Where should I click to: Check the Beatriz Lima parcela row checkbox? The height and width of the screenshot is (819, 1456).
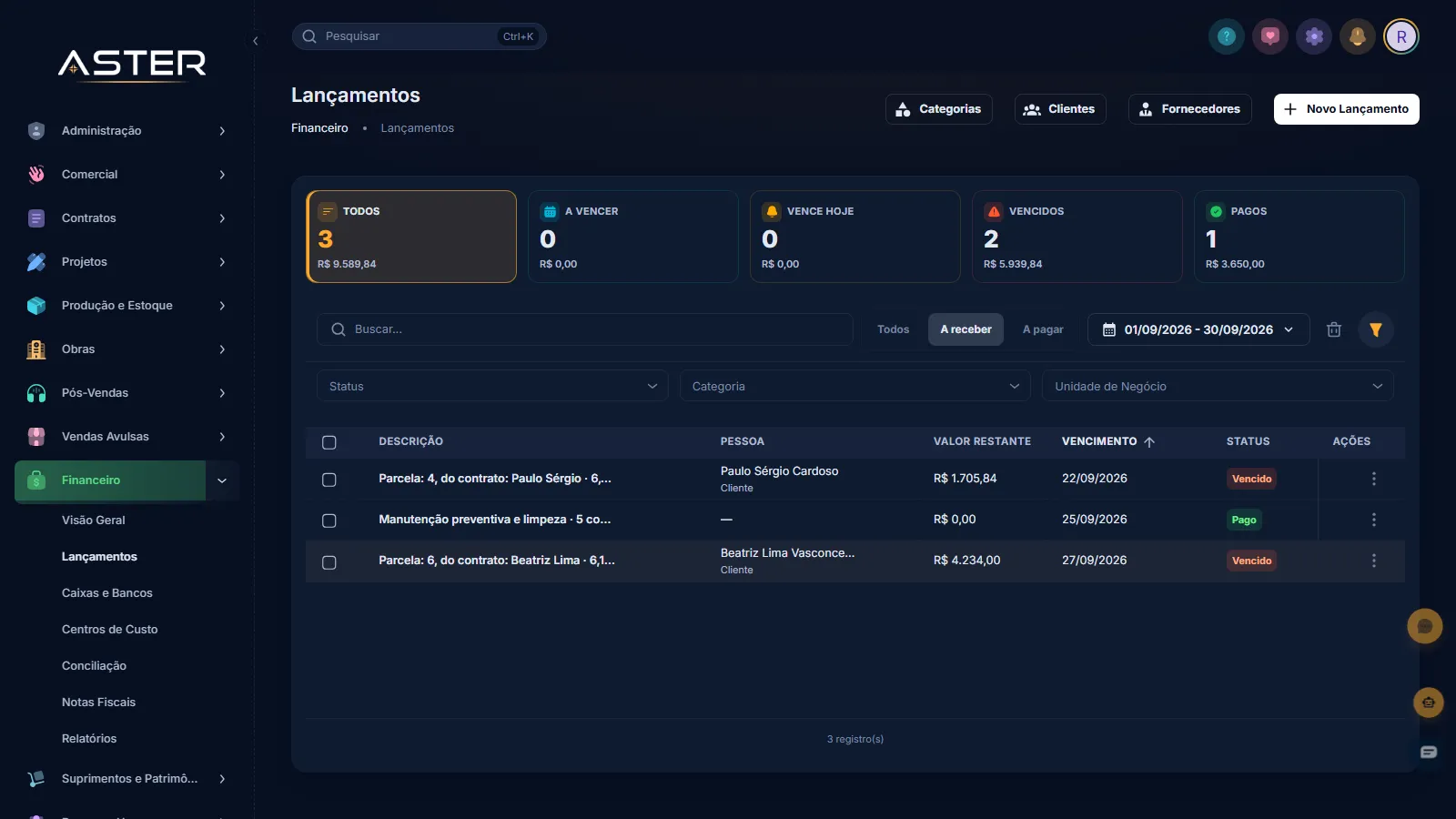pos(329,562)
